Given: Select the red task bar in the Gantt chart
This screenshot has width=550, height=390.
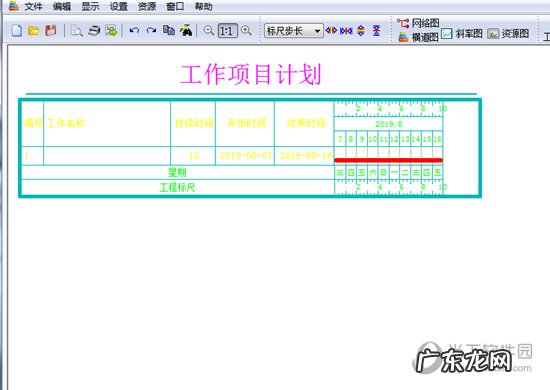Looking at the screenshot, I should (x=388, y=160).
